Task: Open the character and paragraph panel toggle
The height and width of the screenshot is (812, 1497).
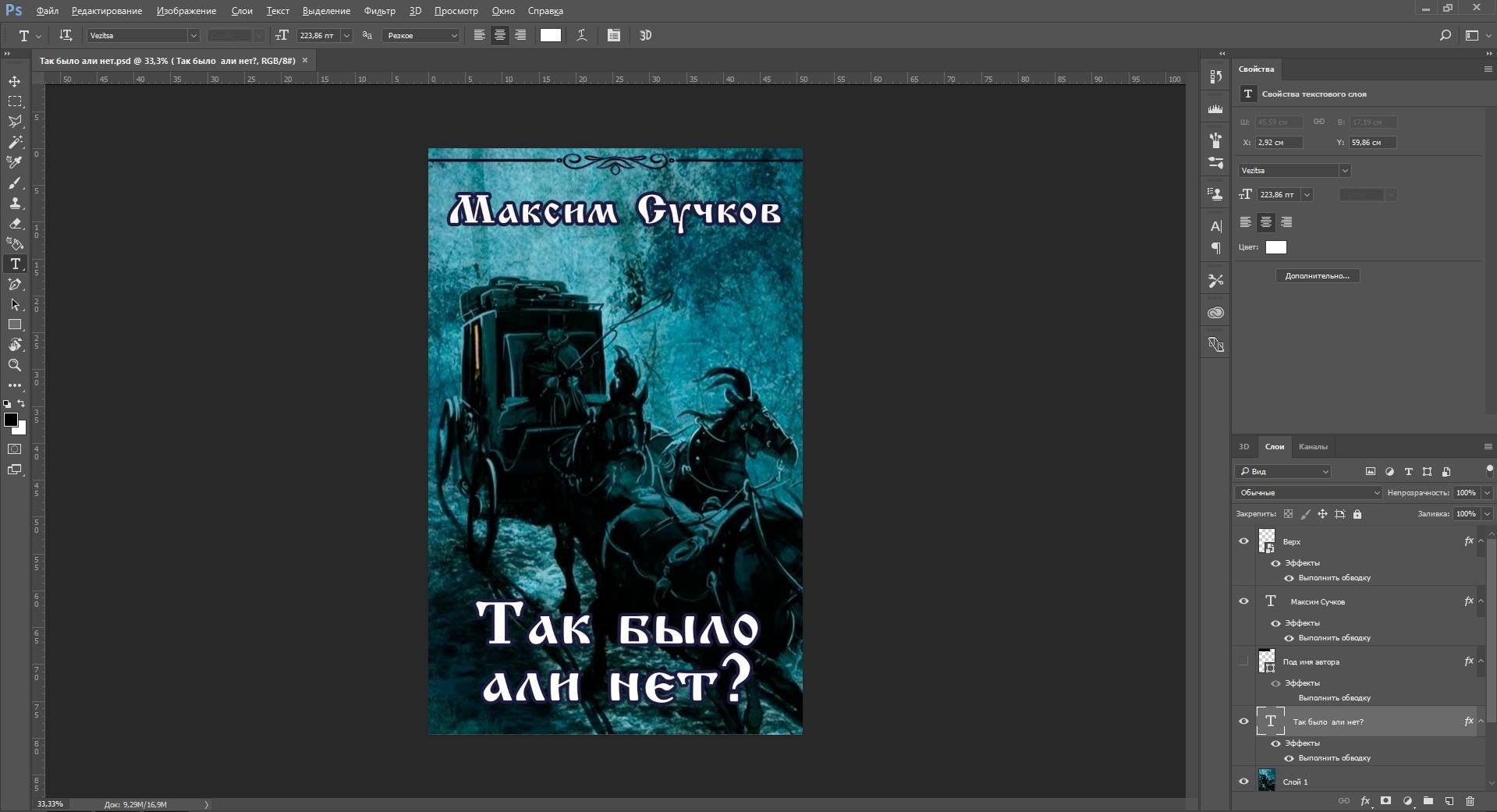Action: pos(614,35)
